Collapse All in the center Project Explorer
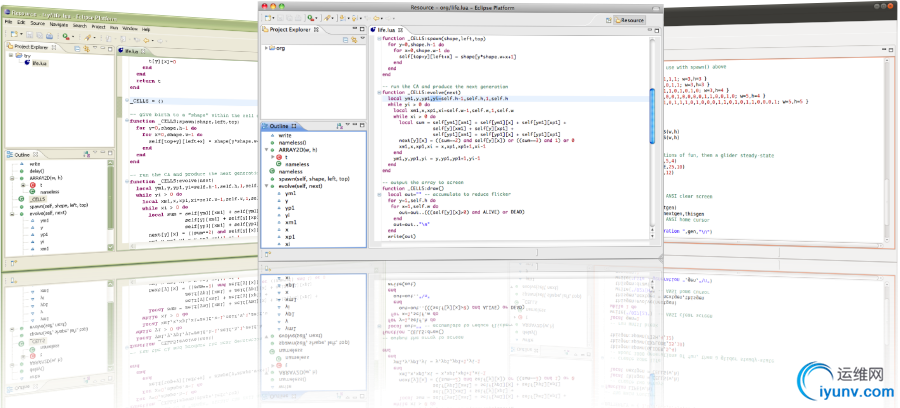This screenshot has width=900, height=408. (x=346, y=40)
